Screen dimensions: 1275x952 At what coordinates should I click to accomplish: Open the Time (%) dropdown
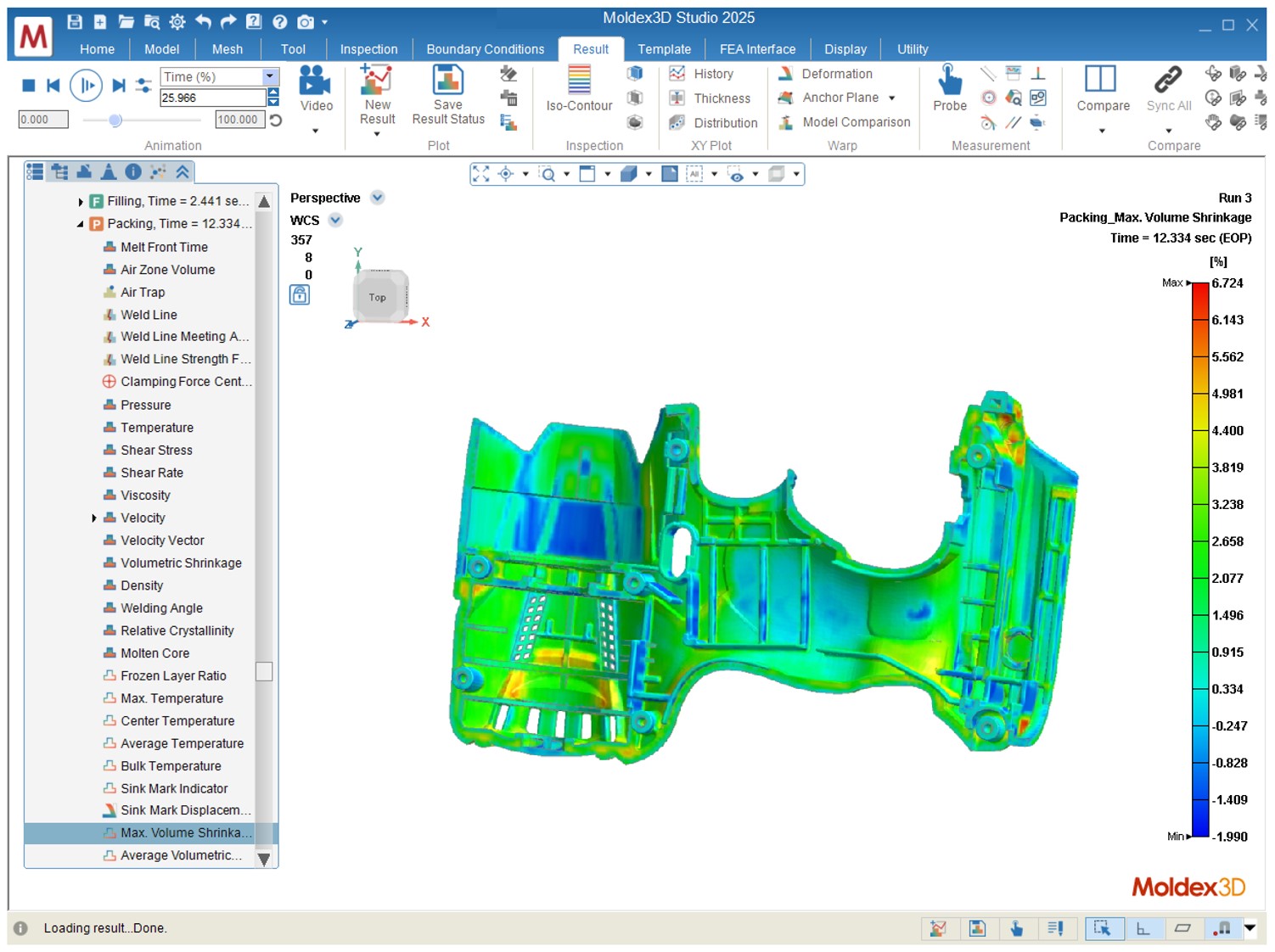point(270,76)
